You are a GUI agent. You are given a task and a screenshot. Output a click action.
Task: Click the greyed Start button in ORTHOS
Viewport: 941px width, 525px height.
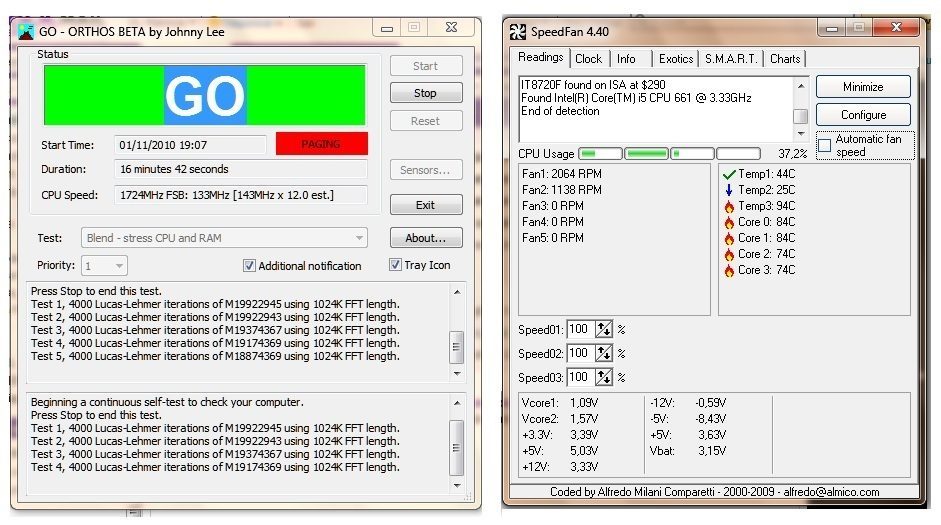pyautogui.click(x=426, y=66)
